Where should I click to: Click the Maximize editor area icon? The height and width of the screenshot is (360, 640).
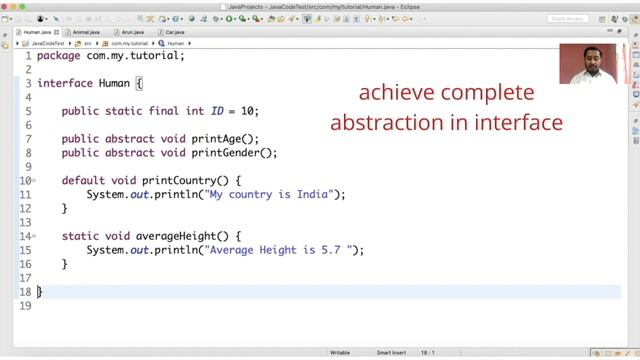point(619,31)
